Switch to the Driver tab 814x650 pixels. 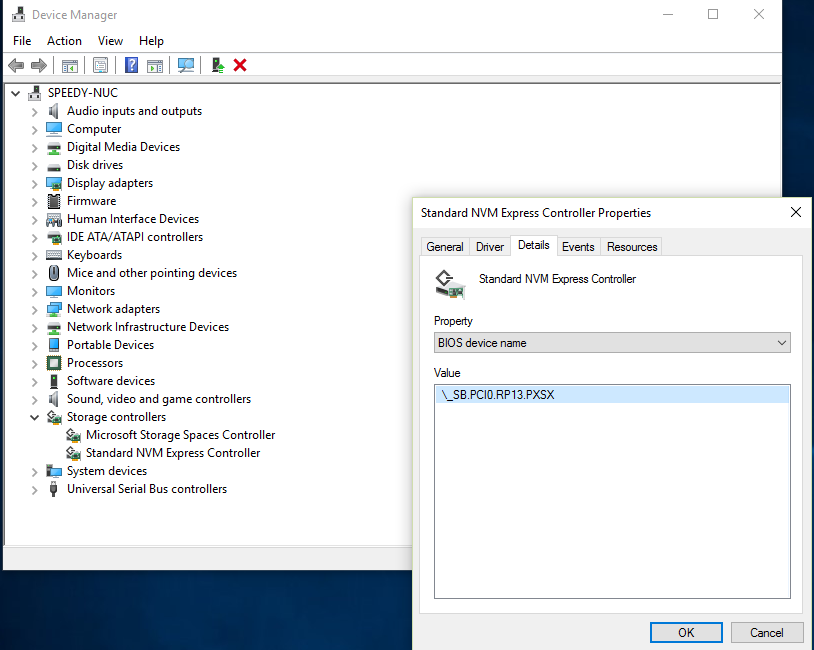pos(490,247)
